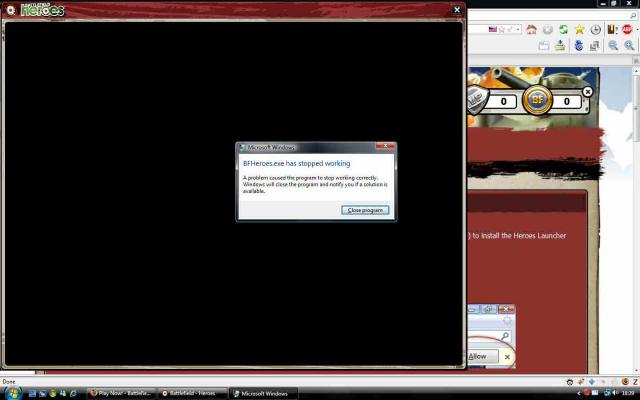Click the new tab toolbar icon
The image size is (640, 400).
tap(544, 46)
